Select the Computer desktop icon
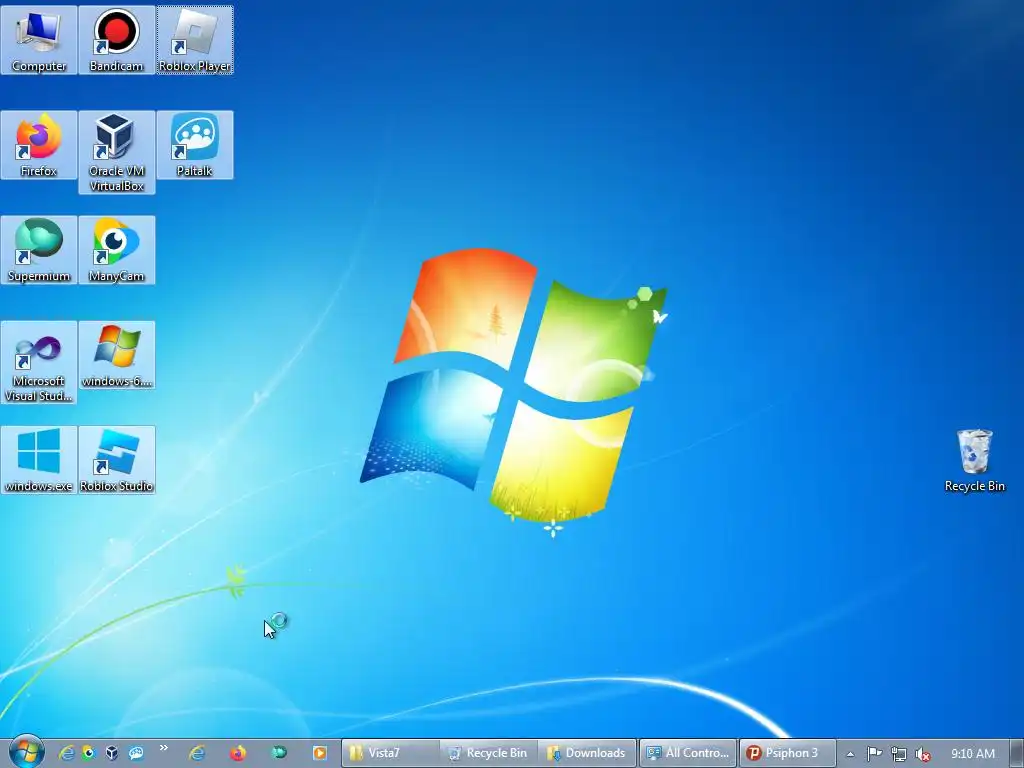1024x768 pixels. click(x=39, y=40)
